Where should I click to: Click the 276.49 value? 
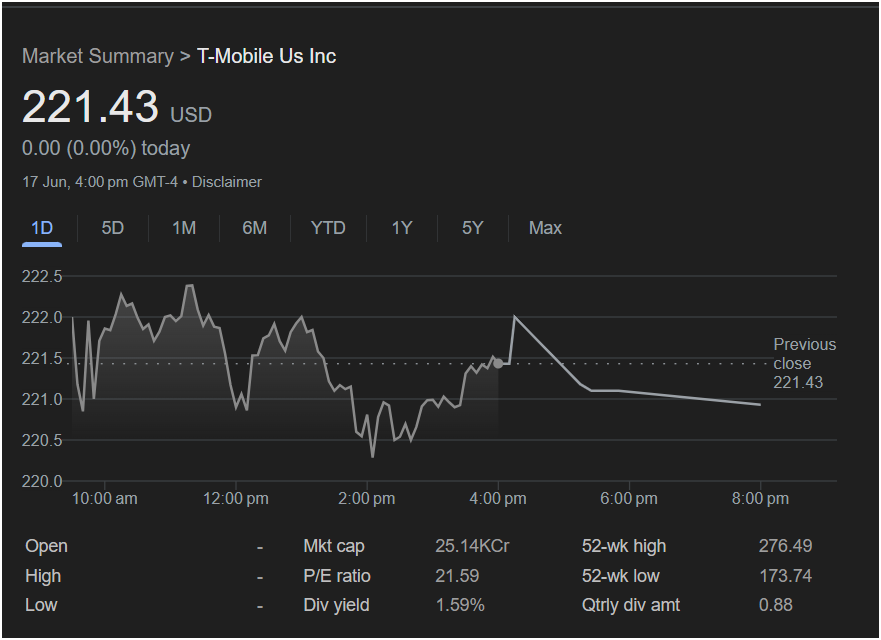pos(785,546)
